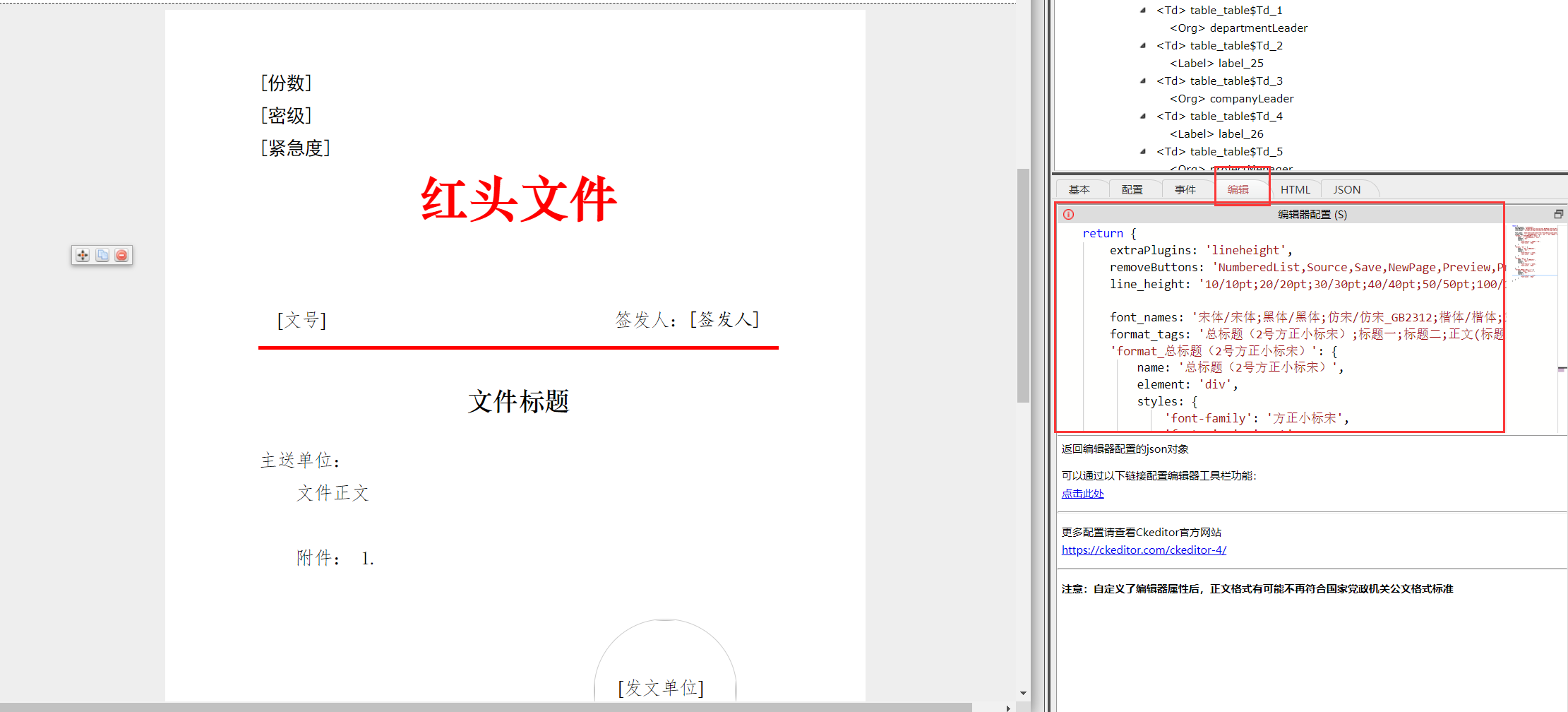The height and width of the screenshot is (712, 1568).
Task: Click the 主送单位 line
Action: [301, 461]
